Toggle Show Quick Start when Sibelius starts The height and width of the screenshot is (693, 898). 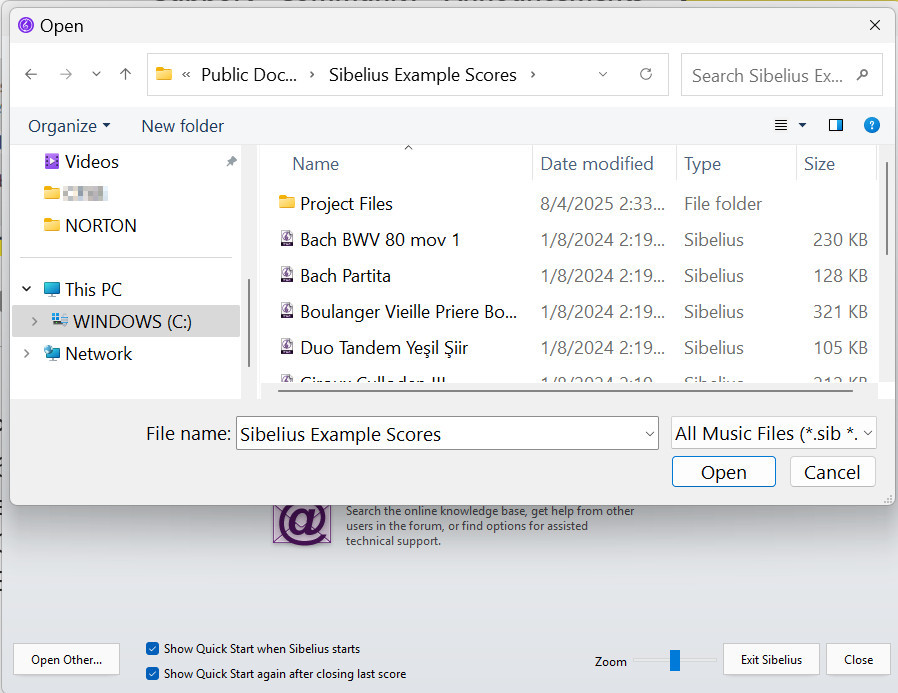[152, 648]
